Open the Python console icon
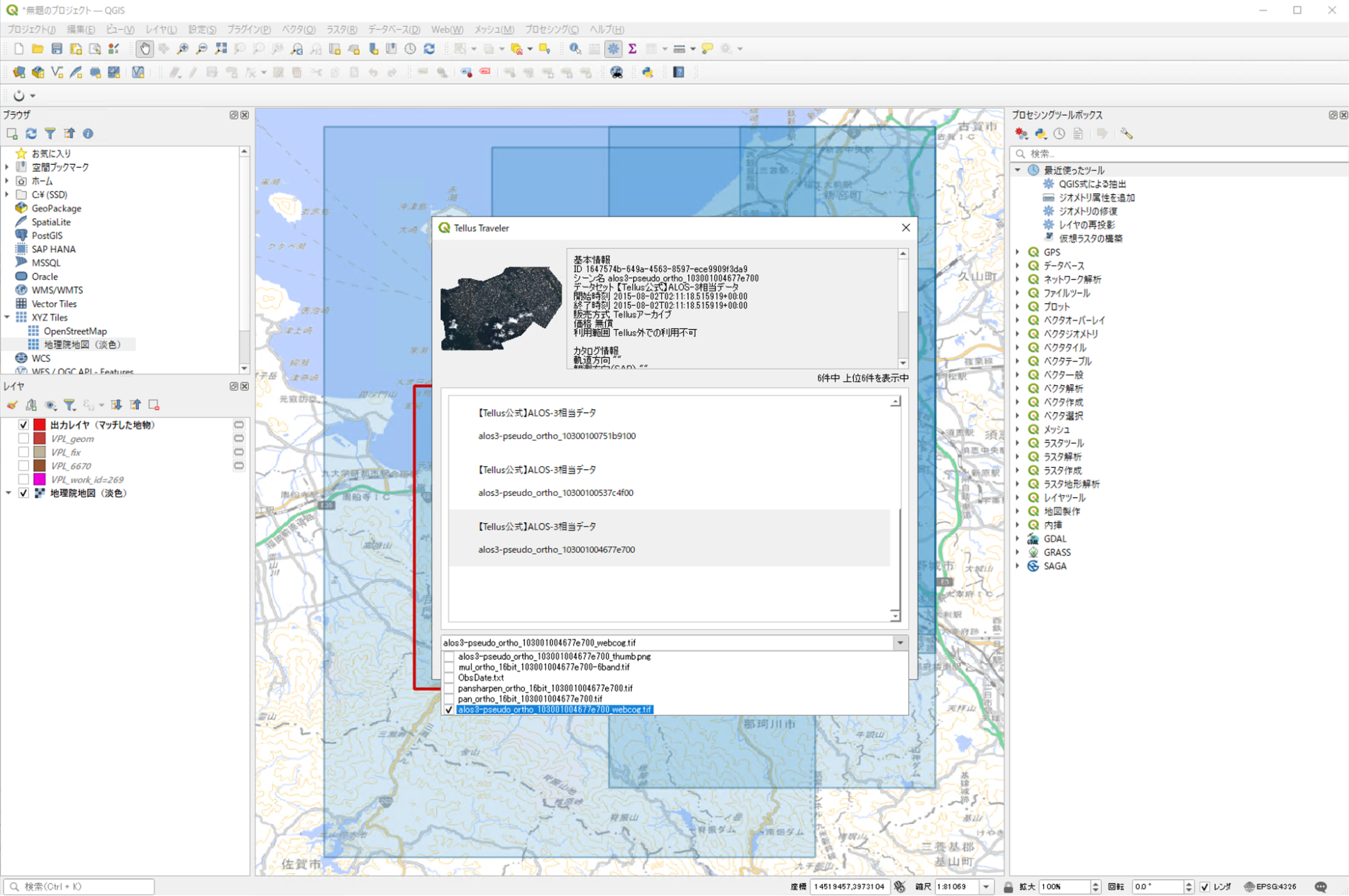The image size is (1349, 896). coord(648,72)
